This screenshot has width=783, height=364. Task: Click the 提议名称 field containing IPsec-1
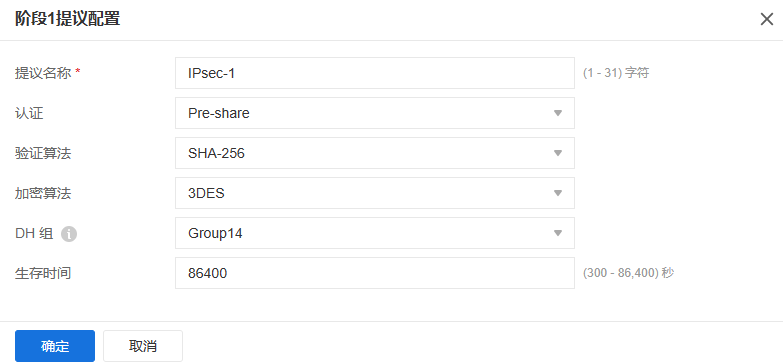coord(375,73)
